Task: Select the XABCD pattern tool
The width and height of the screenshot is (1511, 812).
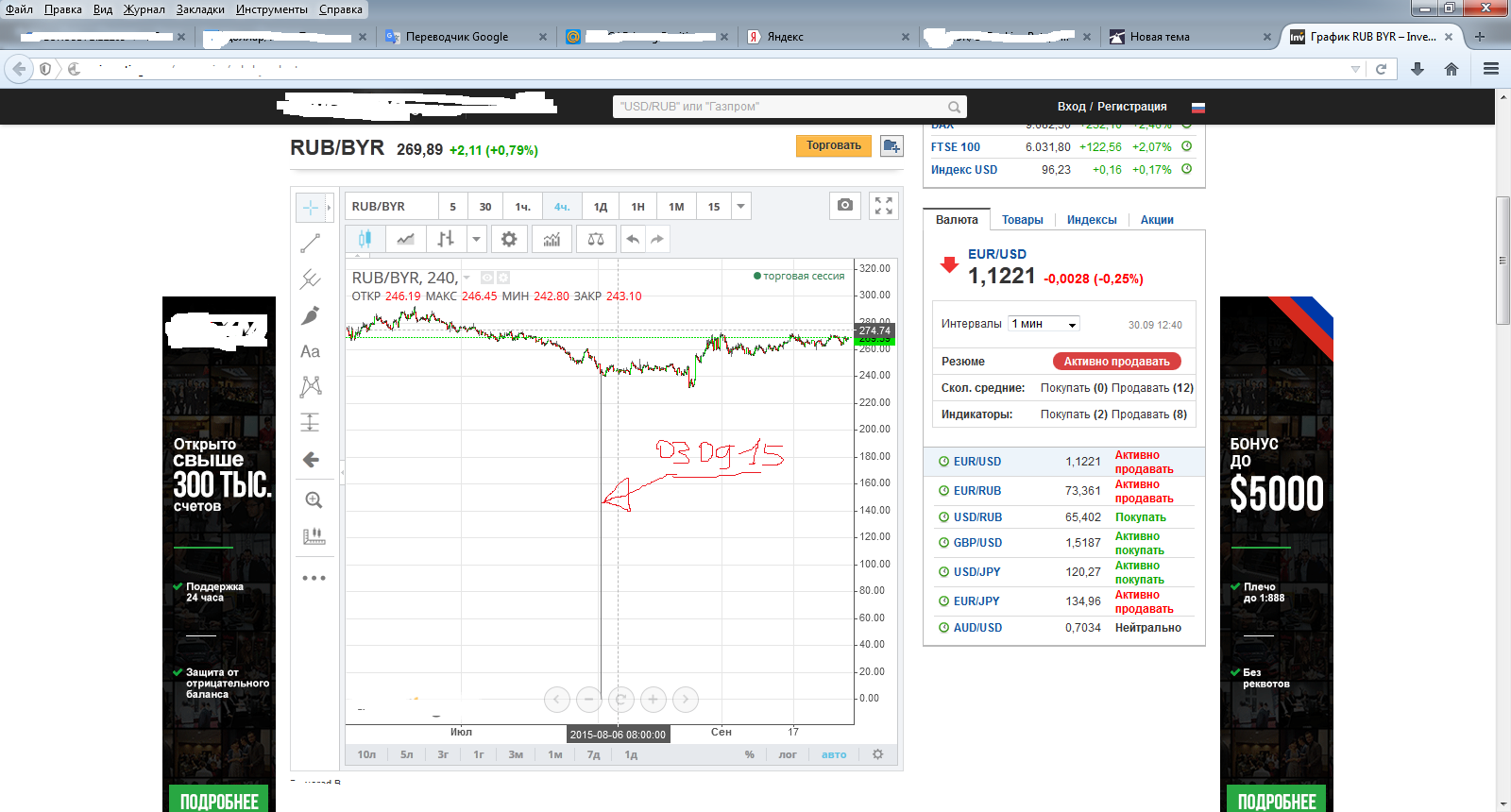Action: pyautogui.click(x=311, y=386)
